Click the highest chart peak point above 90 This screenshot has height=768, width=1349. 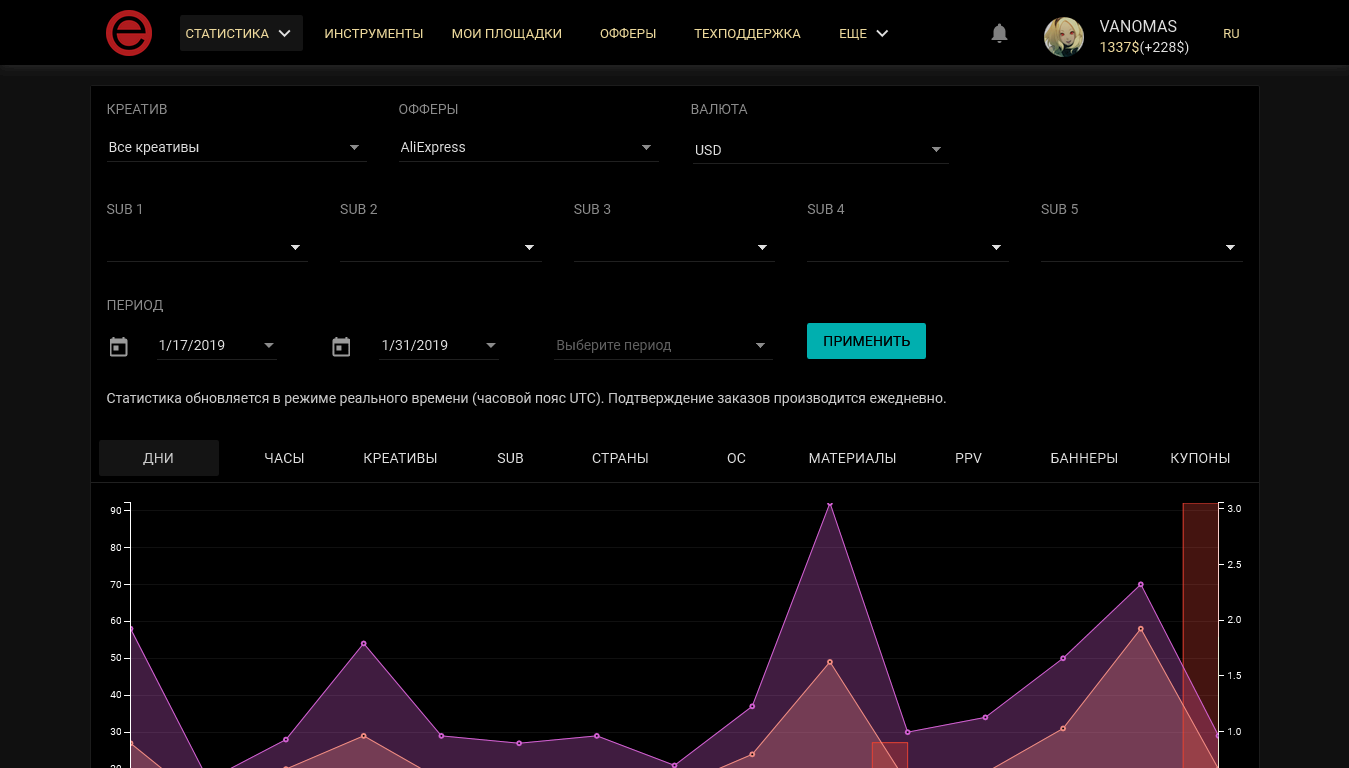830,505
